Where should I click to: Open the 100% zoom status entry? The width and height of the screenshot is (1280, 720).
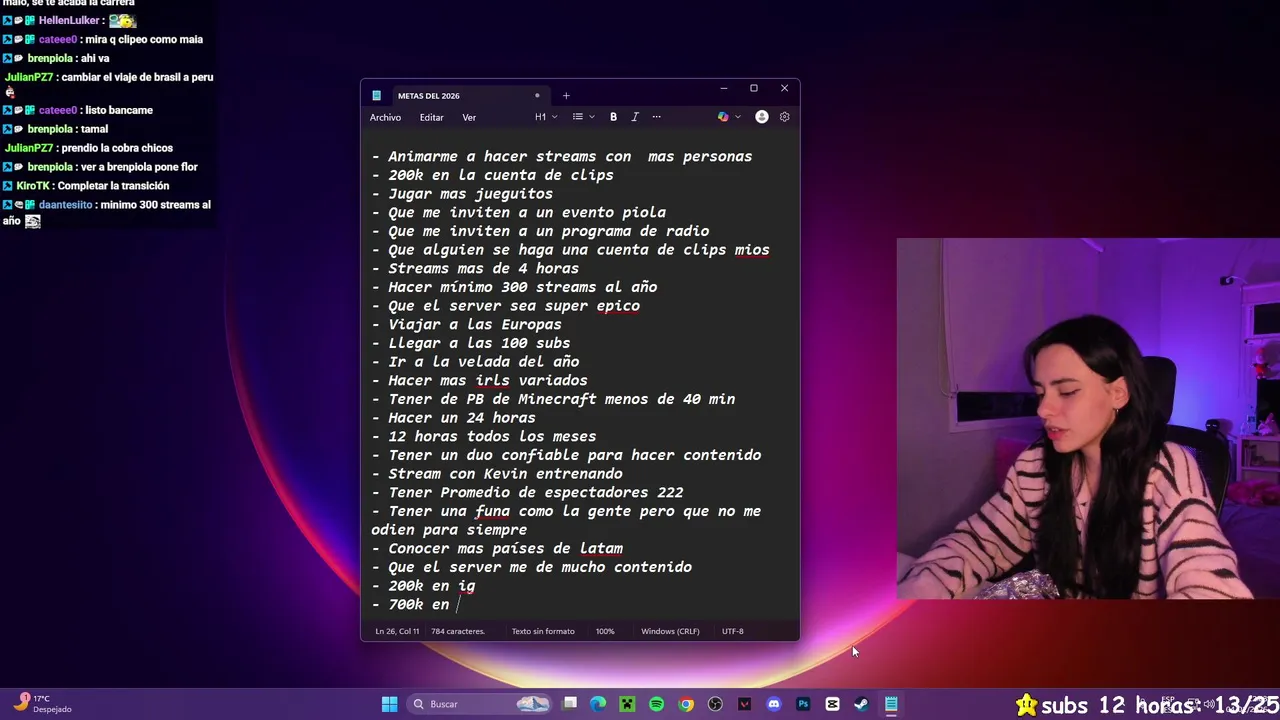[x=605, y=631]
